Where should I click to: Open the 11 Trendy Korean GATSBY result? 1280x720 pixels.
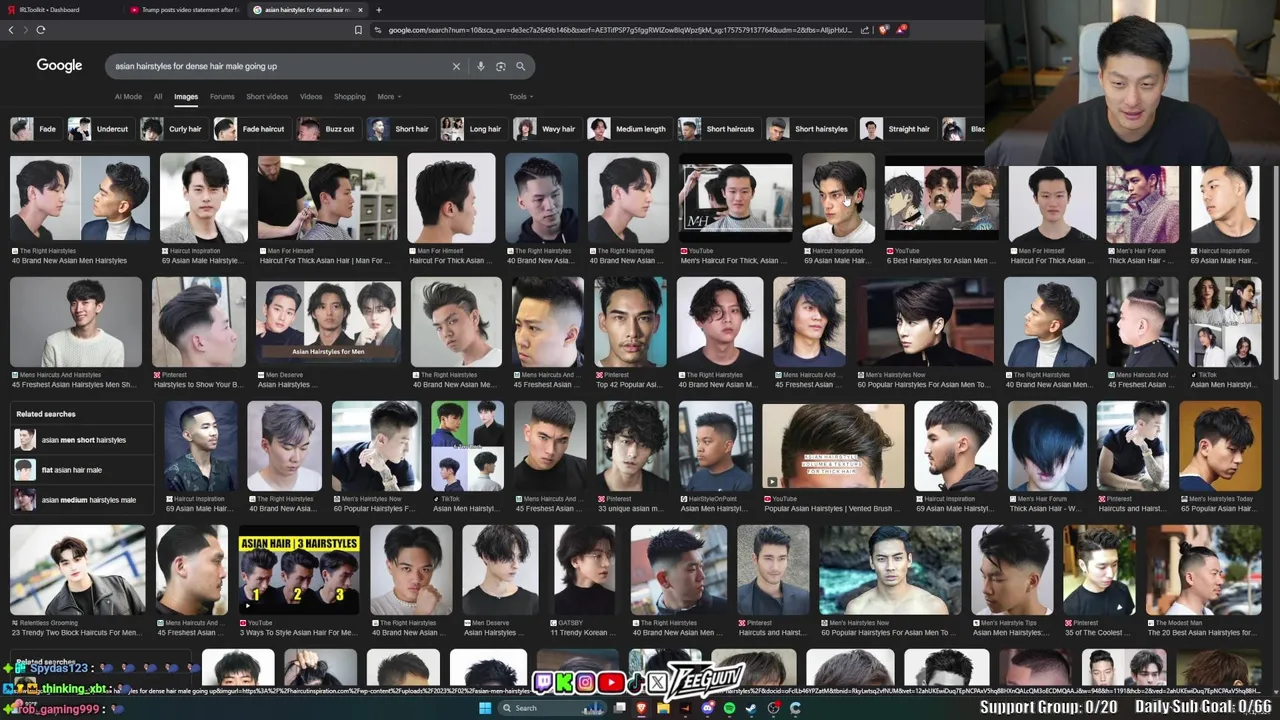585,571
